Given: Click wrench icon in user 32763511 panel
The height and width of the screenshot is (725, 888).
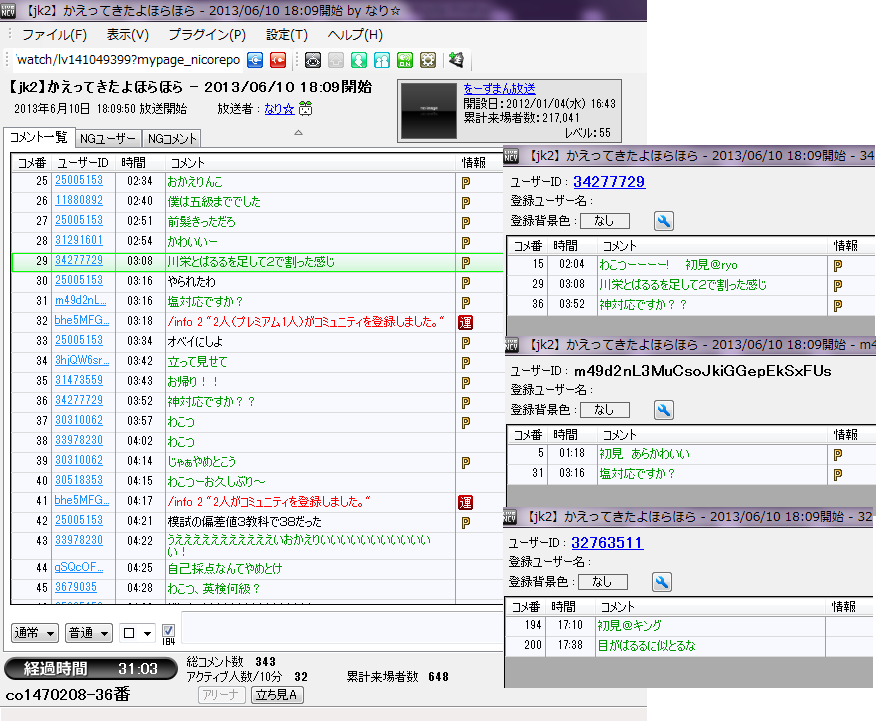Looking at the screenshot, I should [x=663, y=582].
